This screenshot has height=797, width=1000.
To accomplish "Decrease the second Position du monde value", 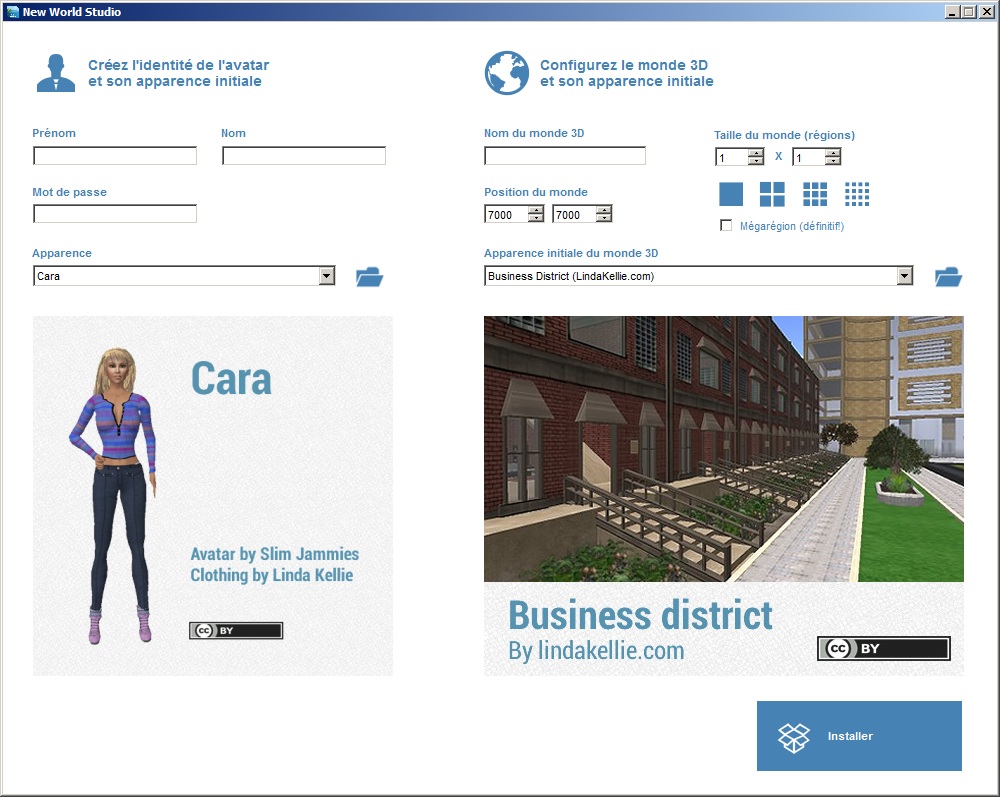I will [604, 218].
